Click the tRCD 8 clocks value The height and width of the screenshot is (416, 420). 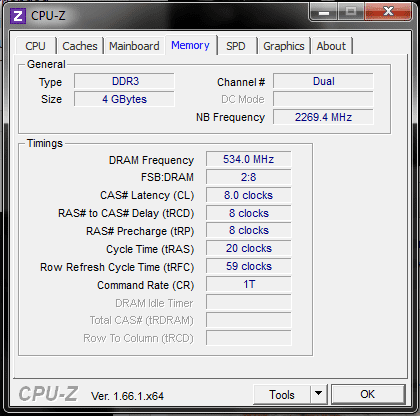[249, 213]
